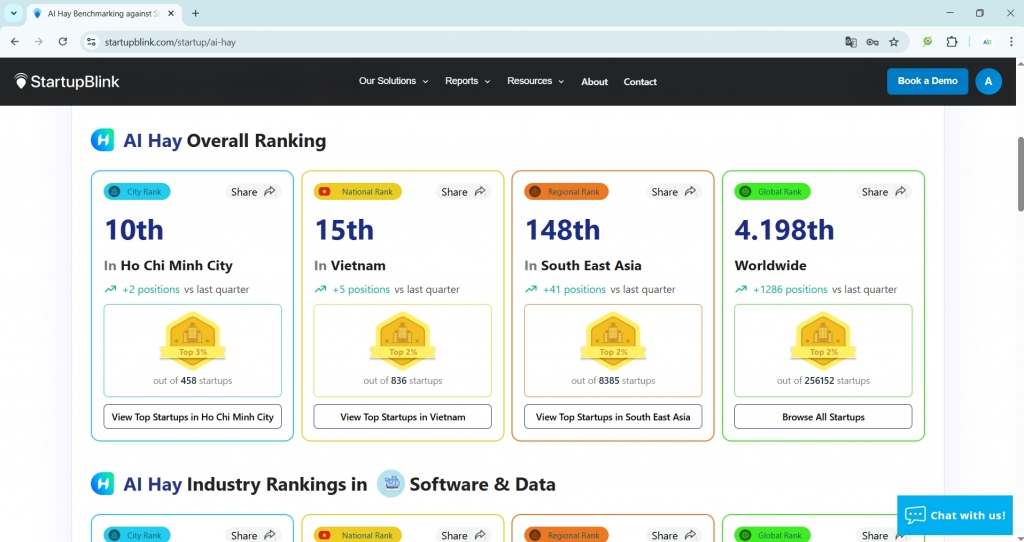Screen dimensions: 1024x542
Task: View Top Startups in Vietnam
Action: pyautogui.click(x=403, y=417)
